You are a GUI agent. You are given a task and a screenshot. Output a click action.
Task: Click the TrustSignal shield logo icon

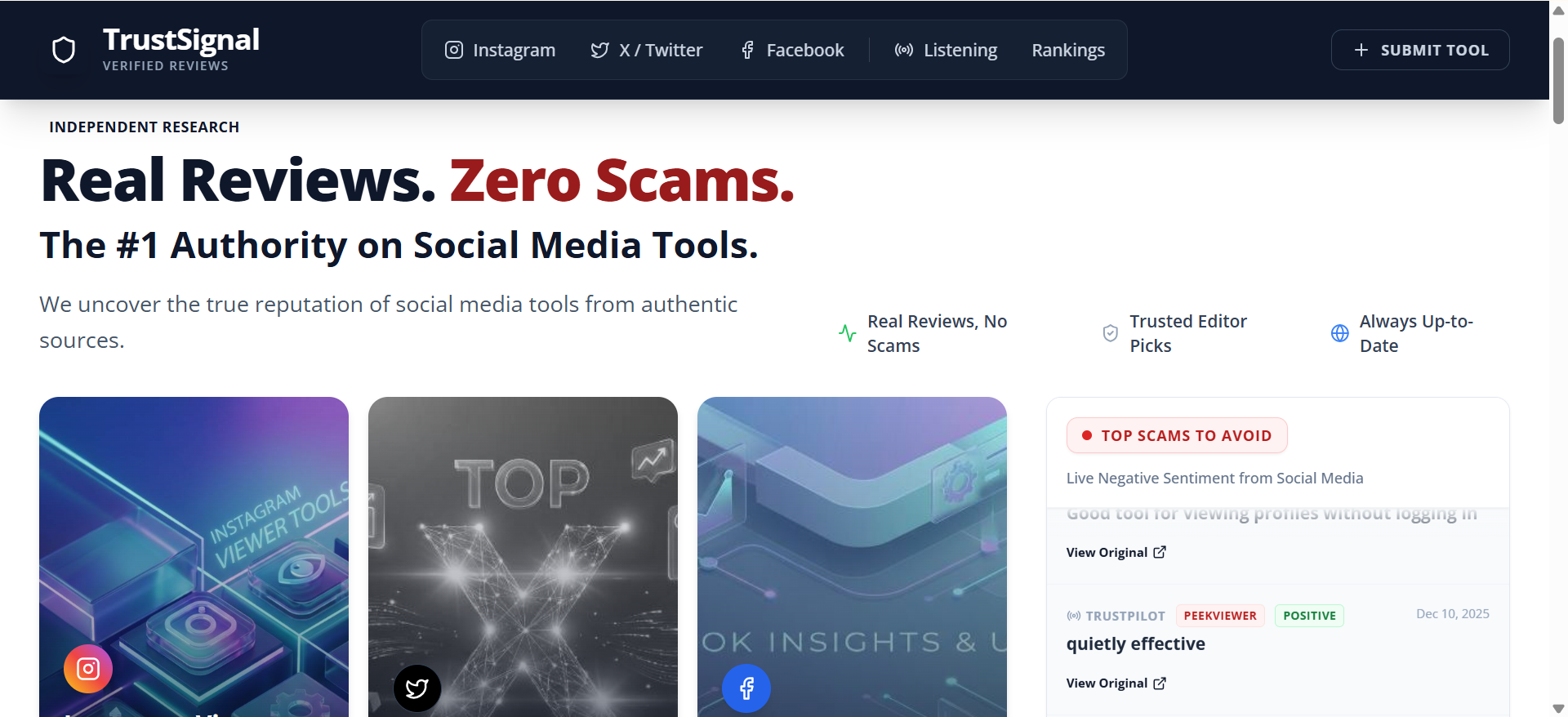pyautogui.click(x=64, y=49)
